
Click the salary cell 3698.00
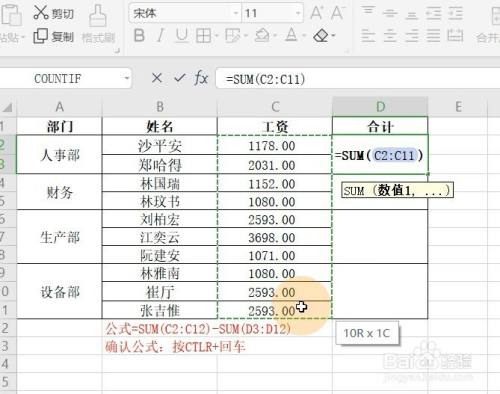pyautogui.click(x=275, y=237)
